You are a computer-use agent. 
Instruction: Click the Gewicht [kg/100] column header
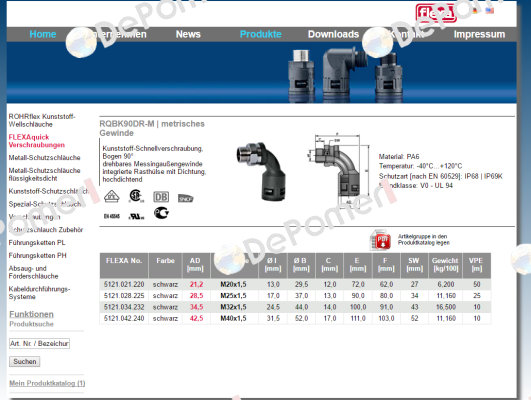[445, 265]
